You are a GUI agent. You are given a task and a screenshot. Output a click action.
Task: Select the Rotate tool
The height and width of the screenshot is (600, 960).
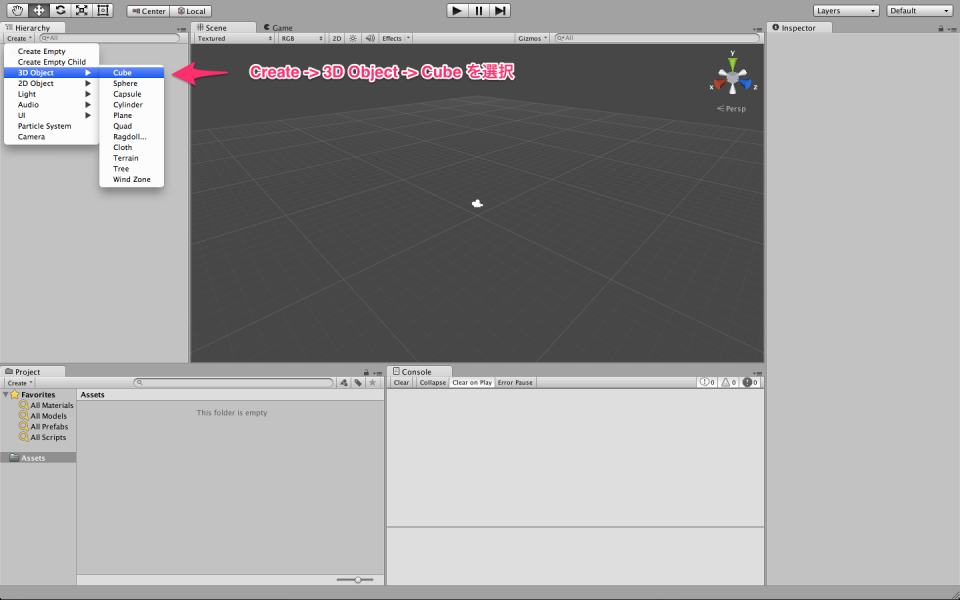point(61,9)
